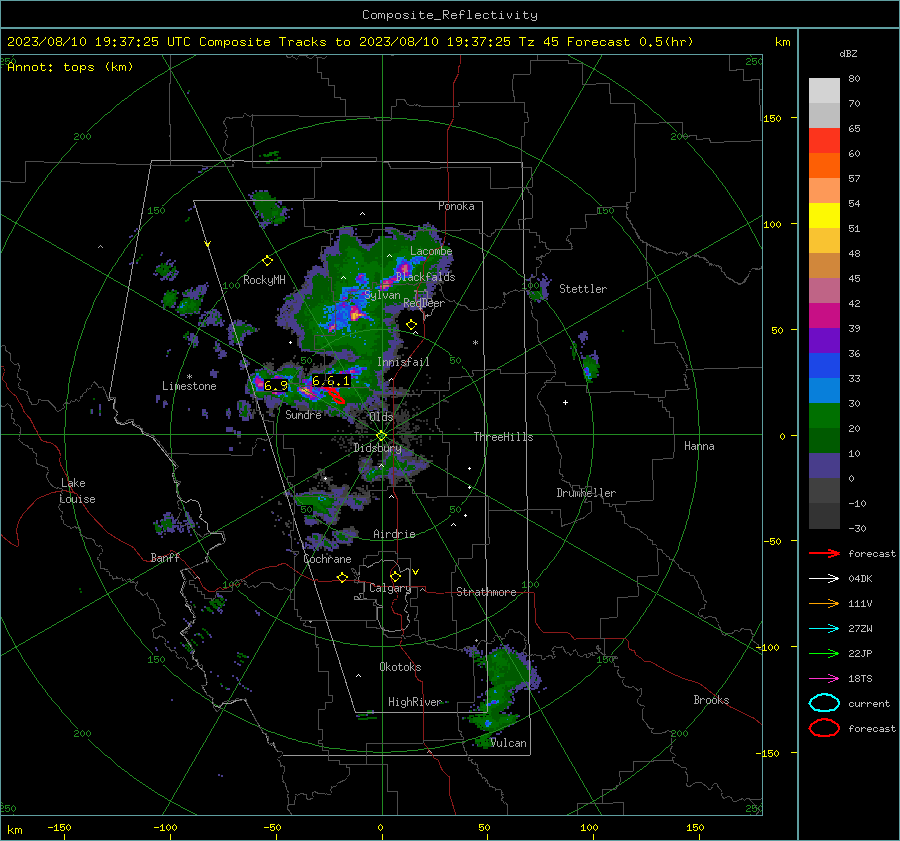Click the Limestone label on map

pos(189,386)
